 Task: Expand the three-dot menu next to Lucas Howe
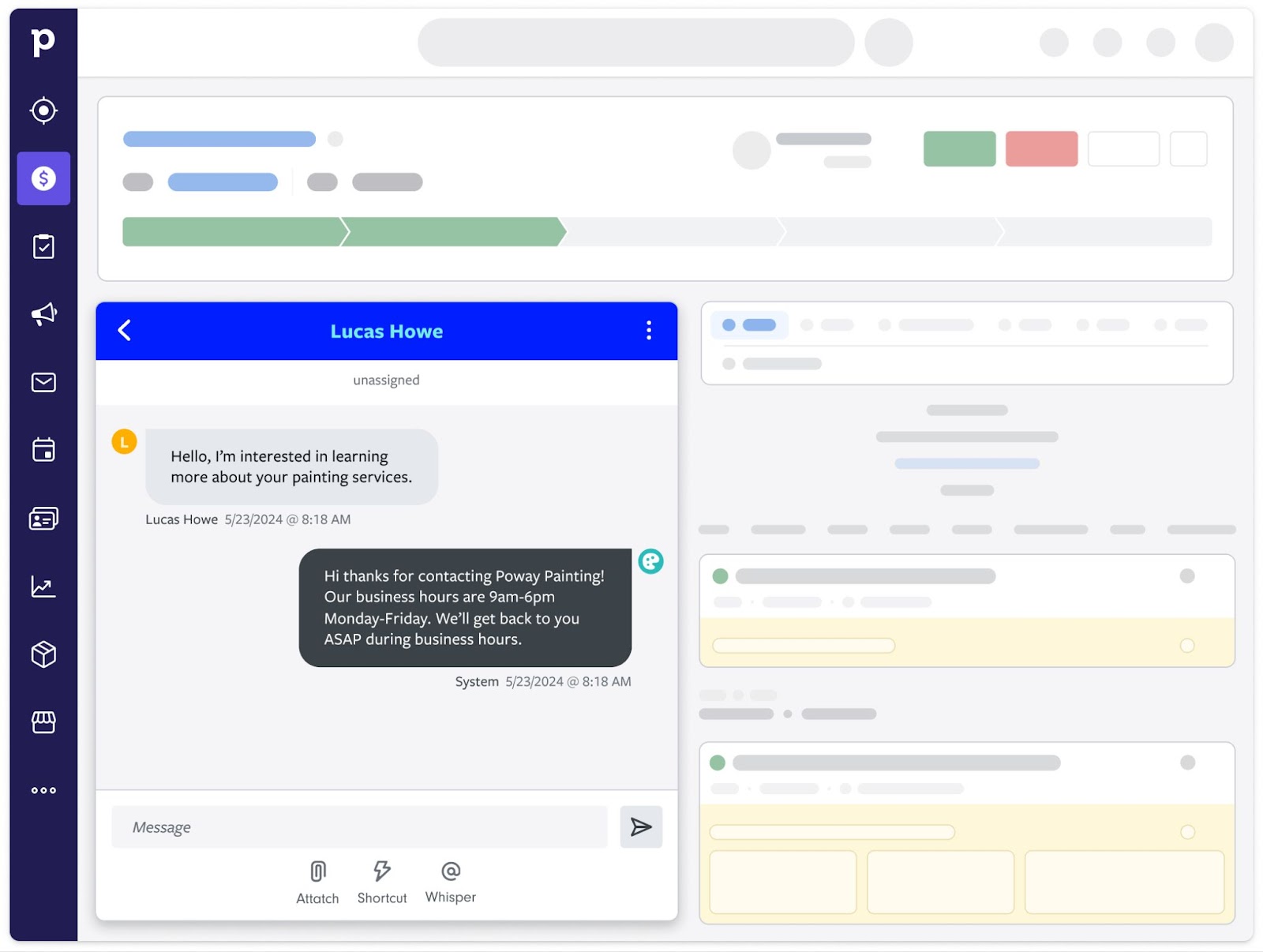pos(649,331)
